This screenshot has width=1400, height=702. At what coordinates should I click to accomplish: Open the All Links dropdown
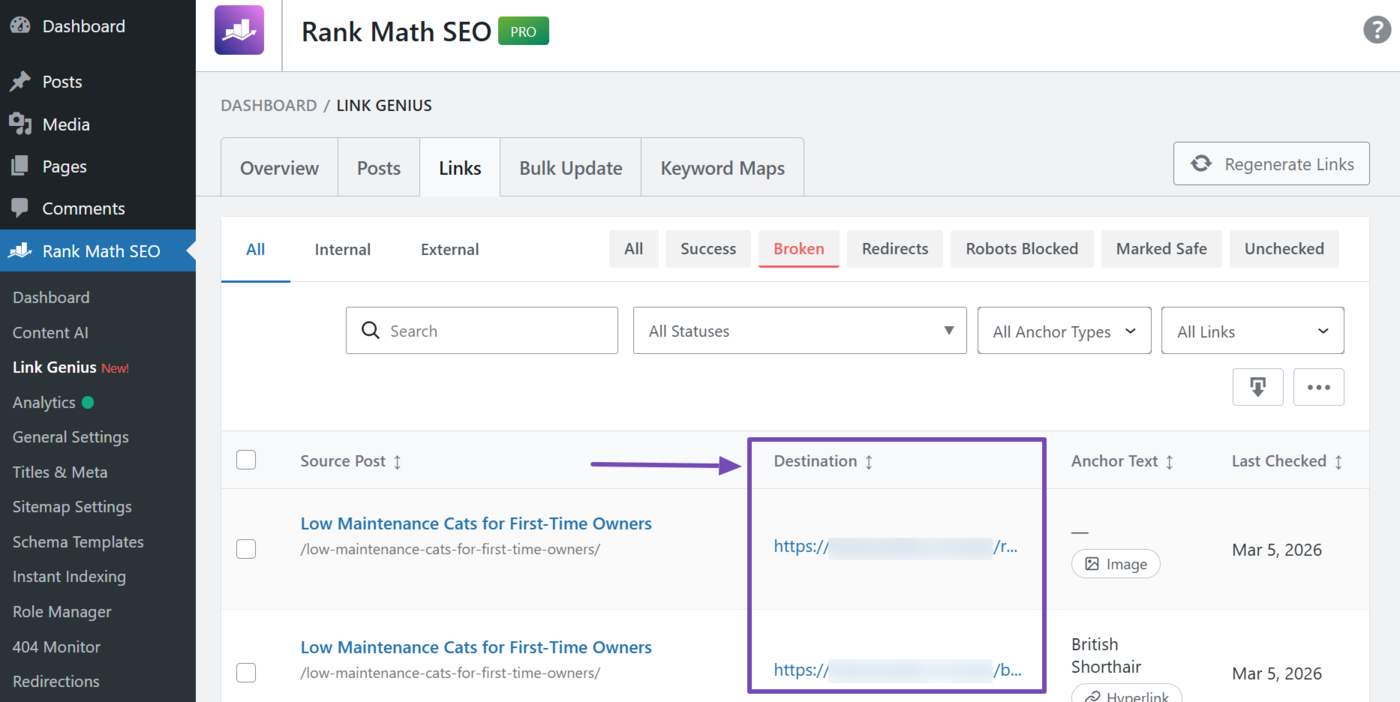click(1252, 330)
